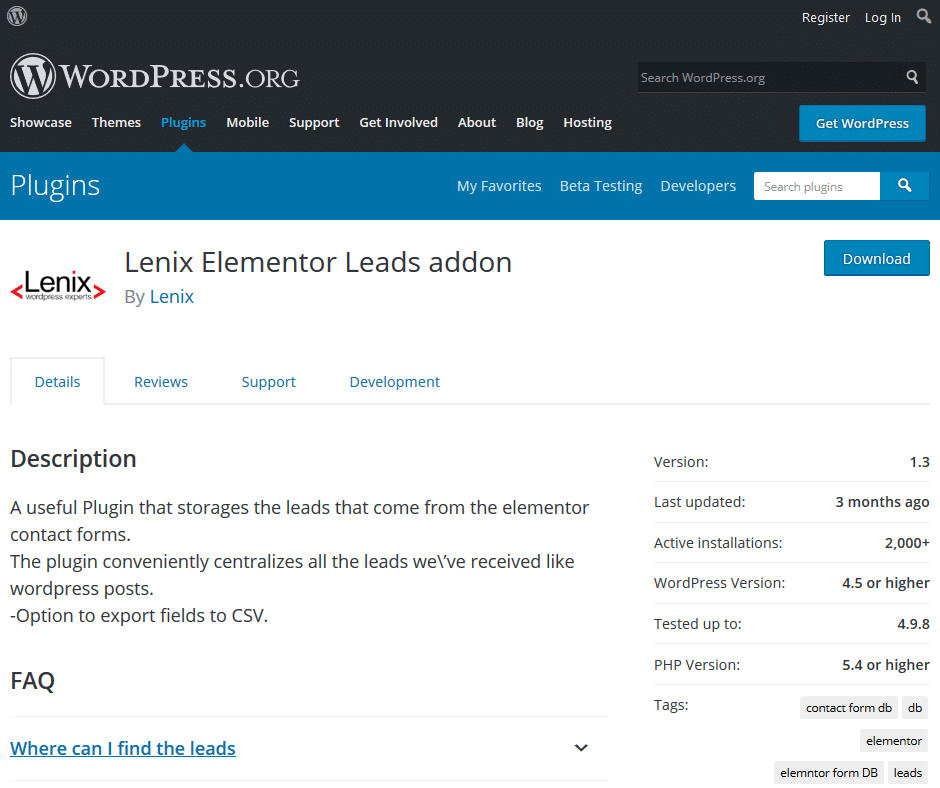Submit plugin search with blue magnifier button

[x=905, y=186]
